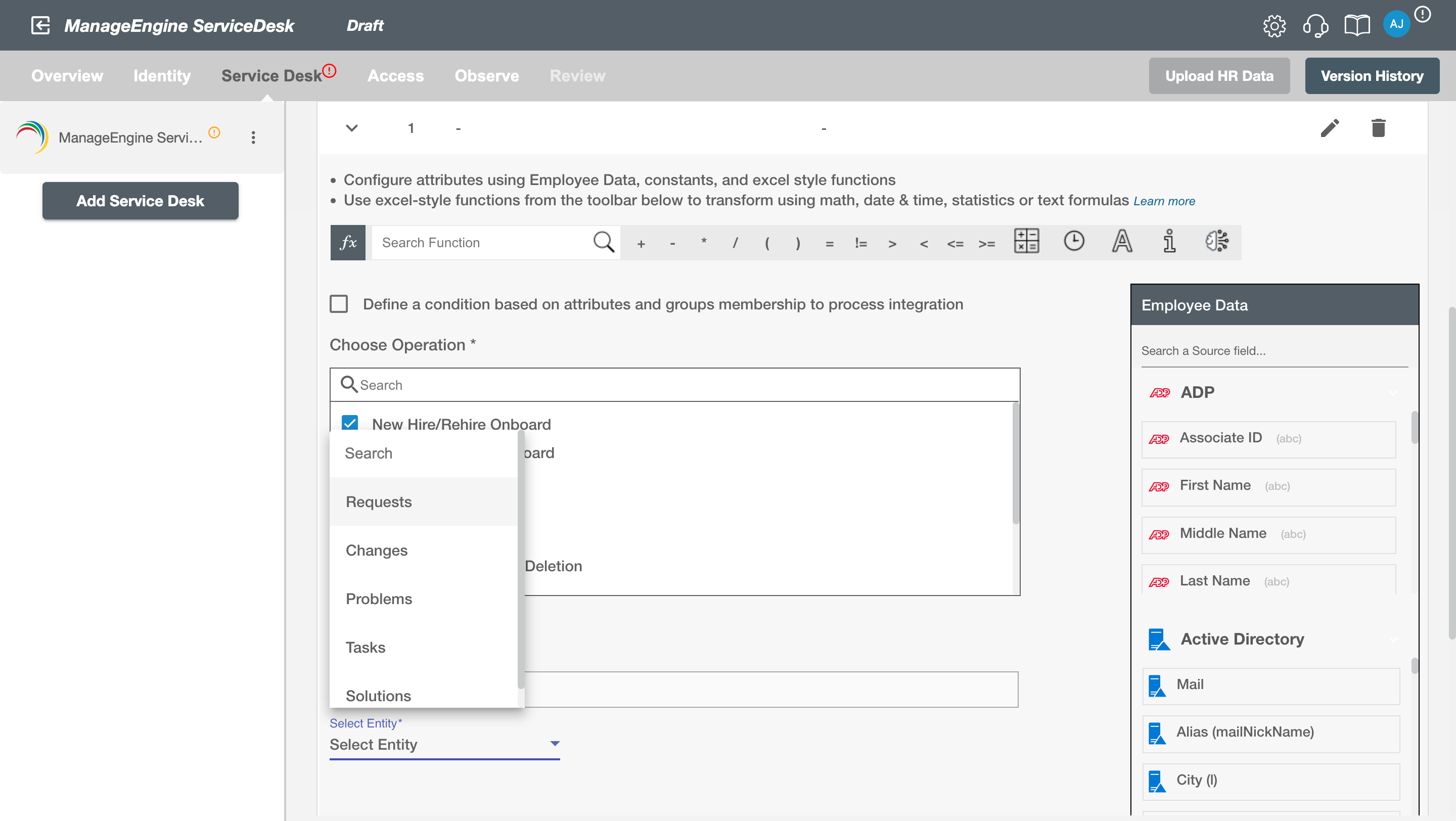Switch to the Review tab
This screenshot has width=1456, height=821.
tap(578, 76)
